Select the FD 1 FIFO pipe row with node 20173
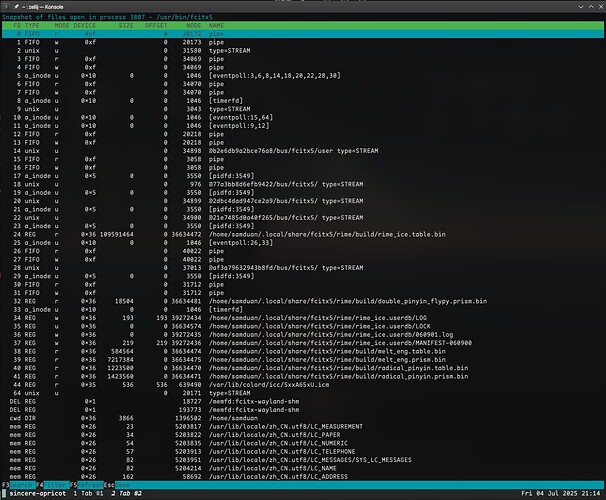 point(303,42)
